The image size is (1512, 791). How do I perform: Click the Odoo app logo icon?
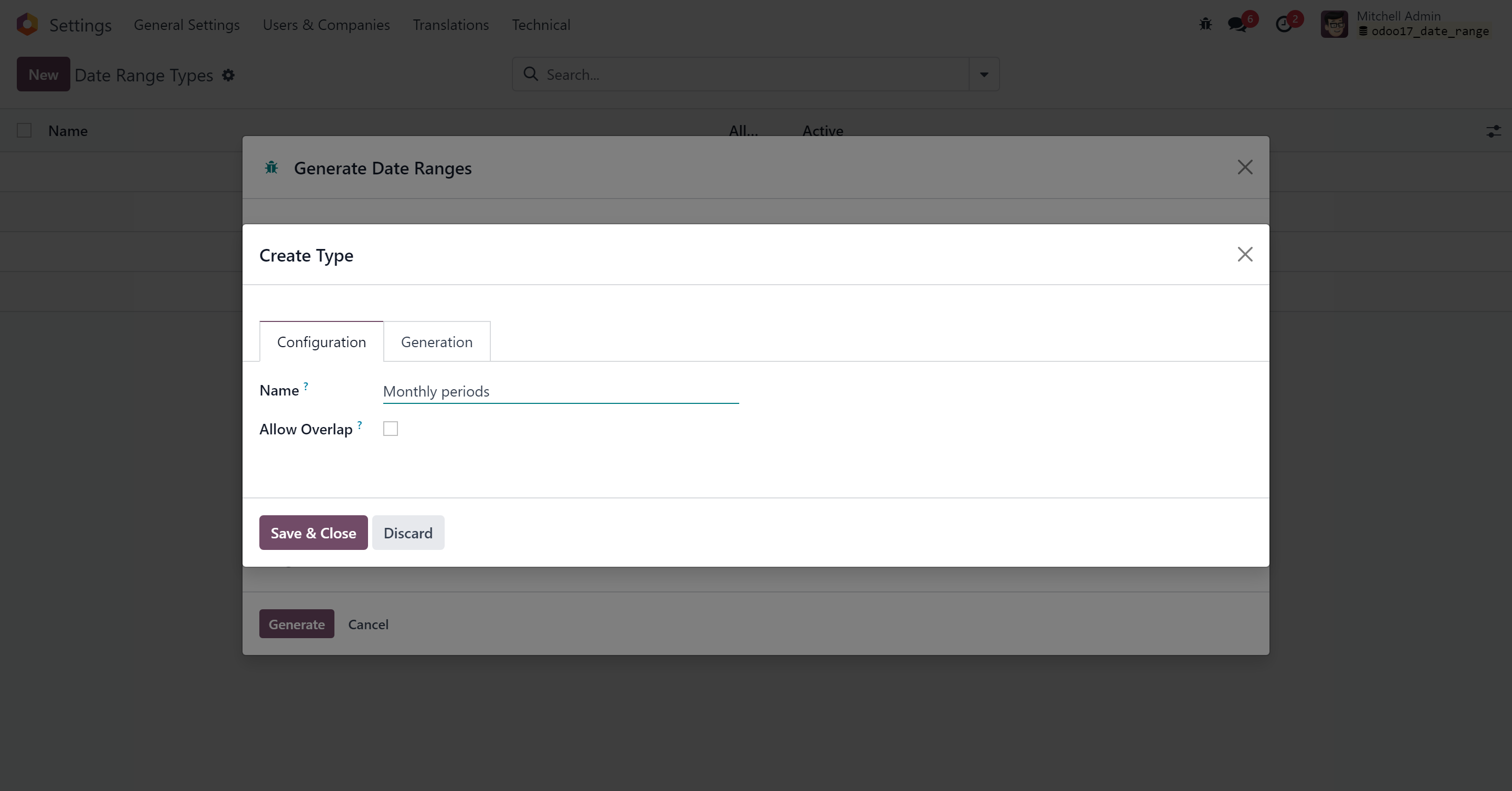pos(27,25)
